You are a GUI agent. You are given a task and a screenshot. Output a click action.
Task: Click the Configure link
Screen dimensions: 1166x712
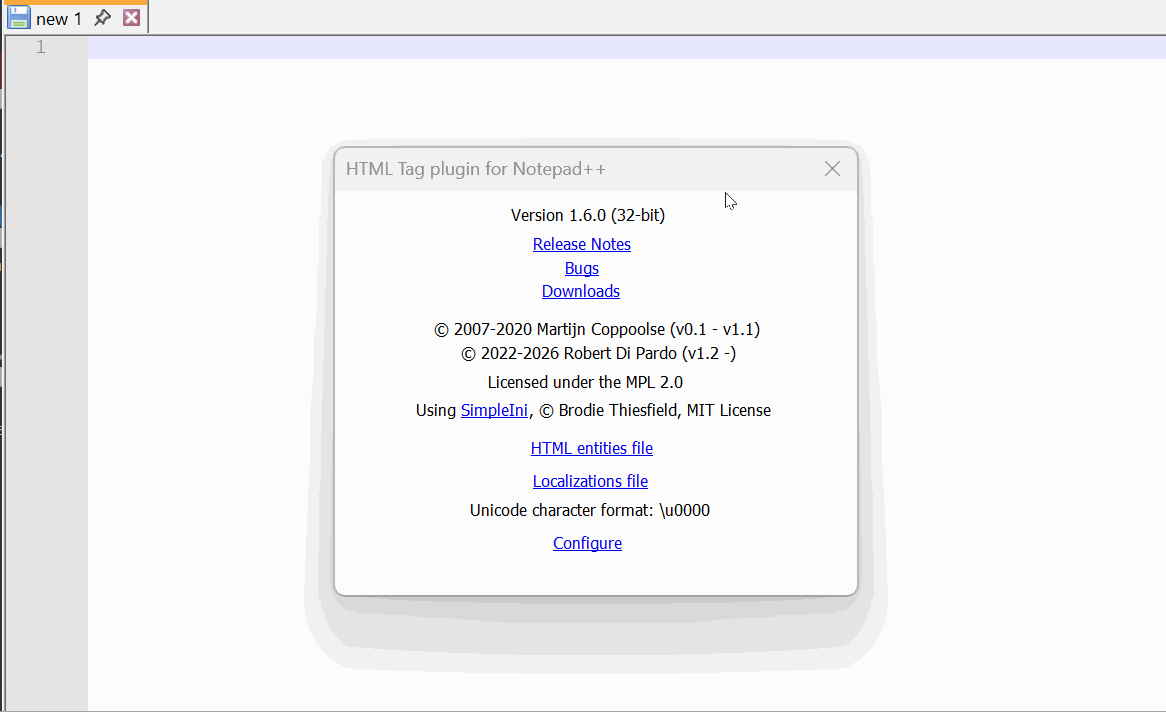[x=587, y=543]
